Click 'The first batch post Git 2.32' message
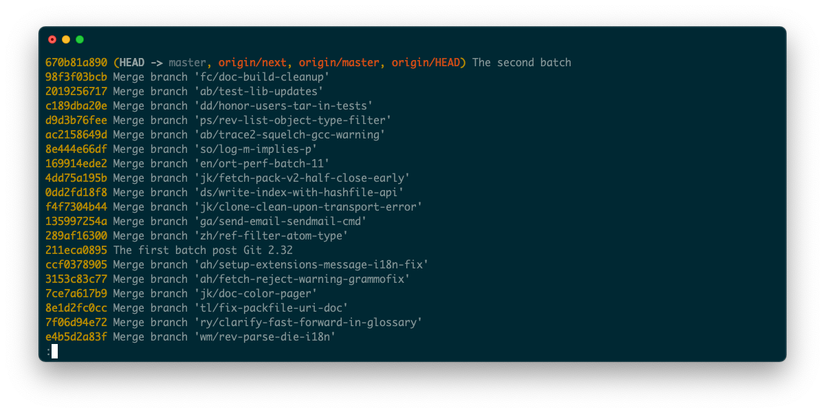The width and height of the screenshot is (825, 413). click(x=203, y=250)
